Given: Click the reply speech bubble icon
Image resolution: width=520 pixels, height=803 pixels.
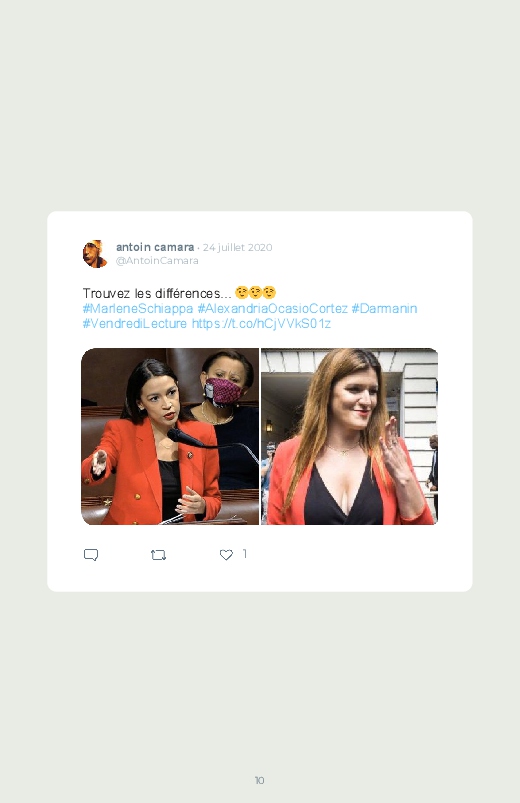Looking at the screenshot, I should click(91, 555).
